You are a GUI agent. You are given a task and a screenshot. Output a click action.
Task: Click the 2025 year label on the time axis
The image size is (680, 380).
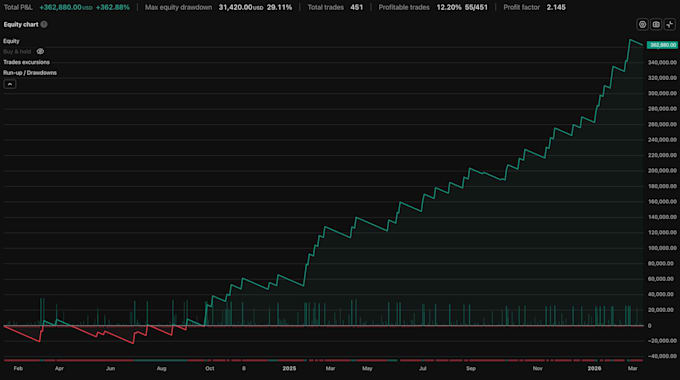point(289,369)
